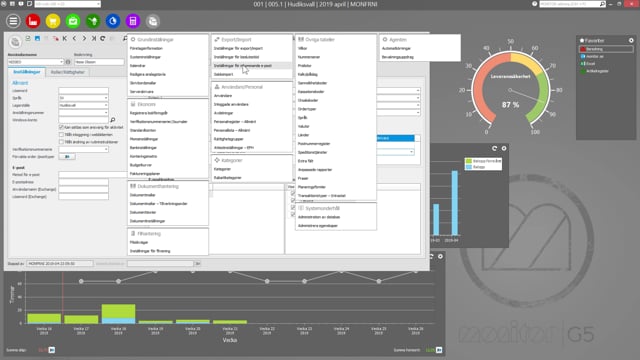Toggle 'Kan sättas som ansvarig för aktivitet' checkbox
640x360 pixels.
tap(61, 127)
